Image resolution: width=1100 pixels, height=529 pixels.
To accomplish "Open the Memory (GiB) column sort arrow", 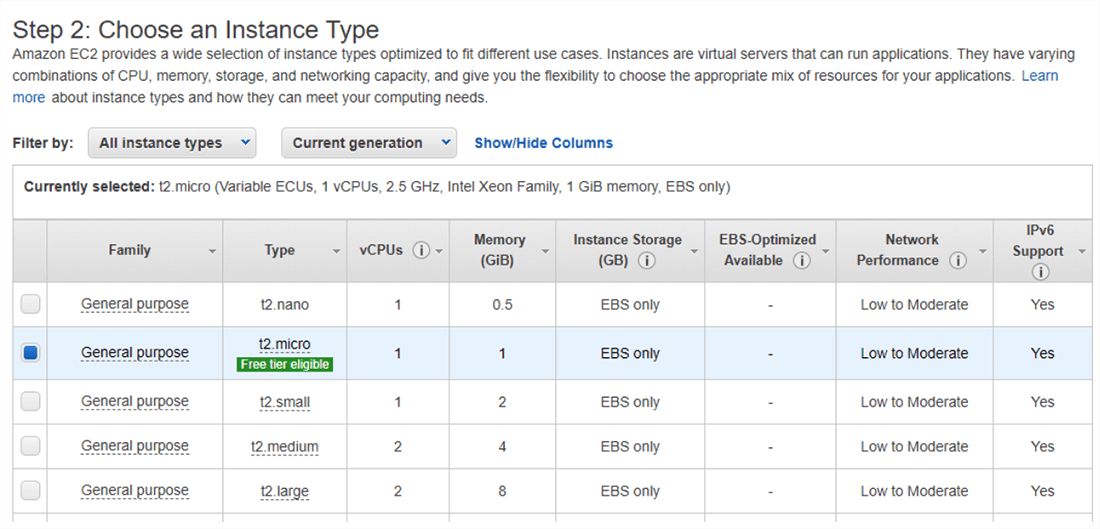I will [545, 251].
